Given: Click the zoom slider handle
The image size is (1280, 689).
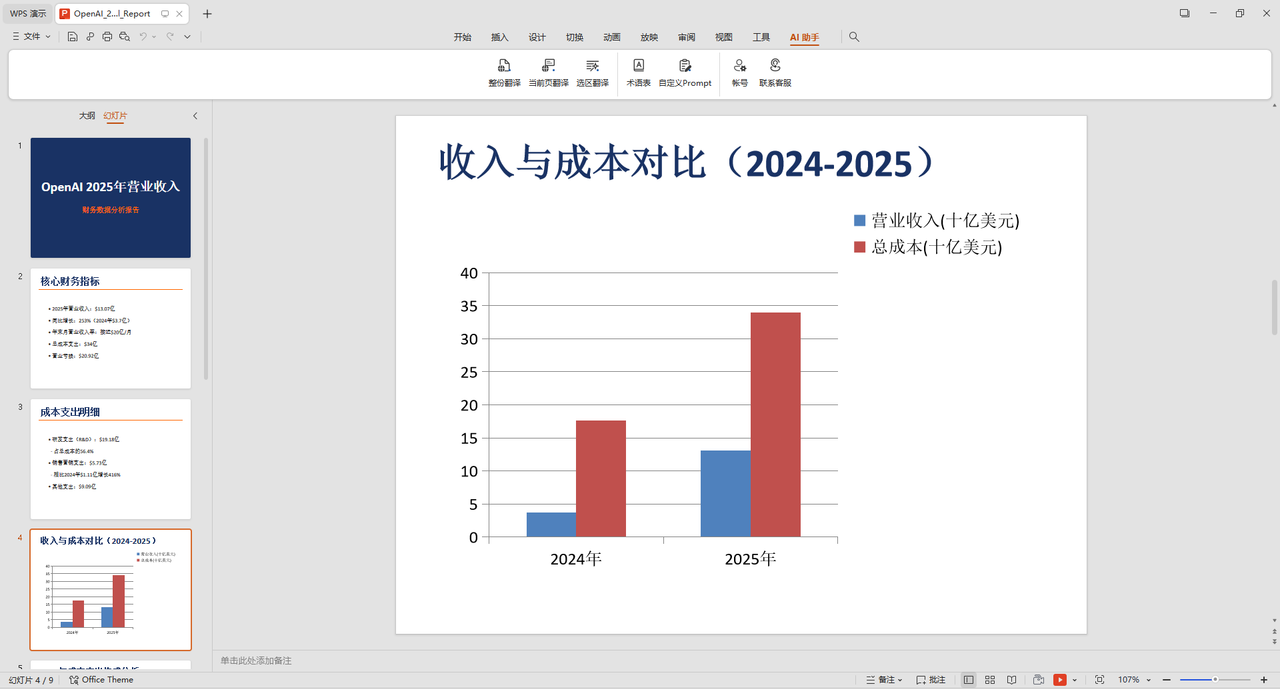Looking at the screenshot, I should 1215,680.
